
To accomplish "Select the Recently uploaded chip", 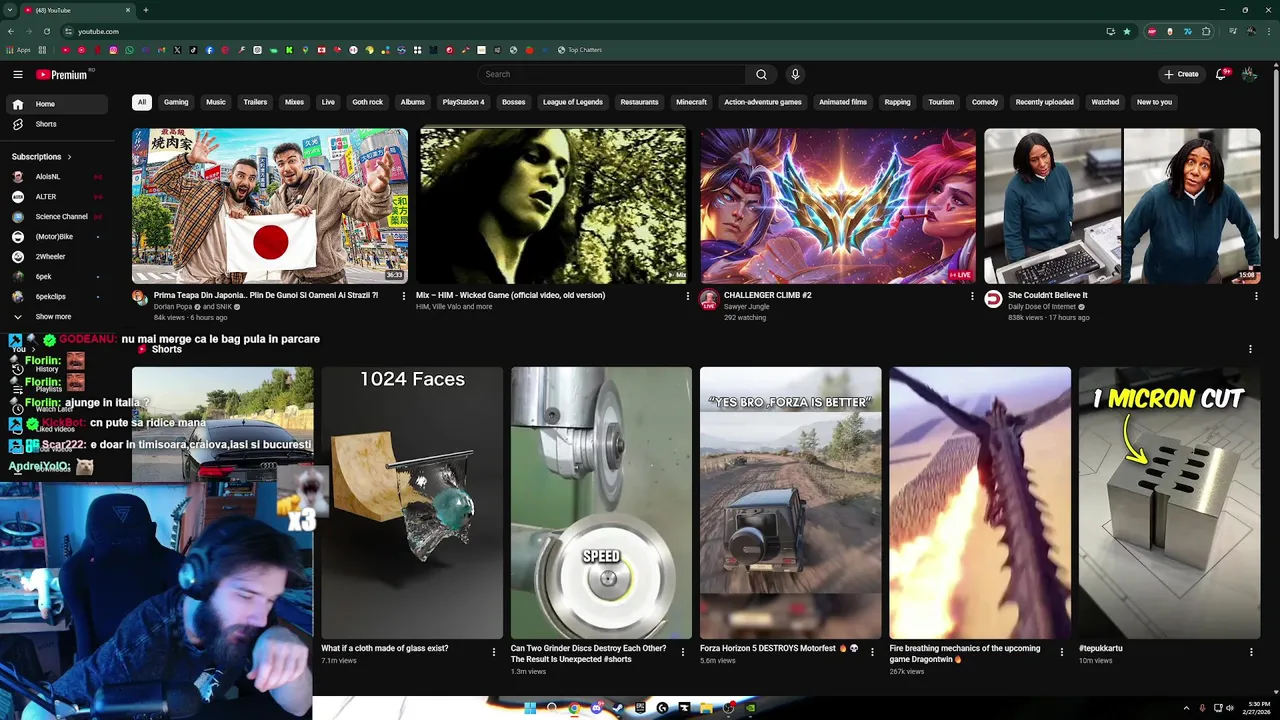I will (1044, 102).
